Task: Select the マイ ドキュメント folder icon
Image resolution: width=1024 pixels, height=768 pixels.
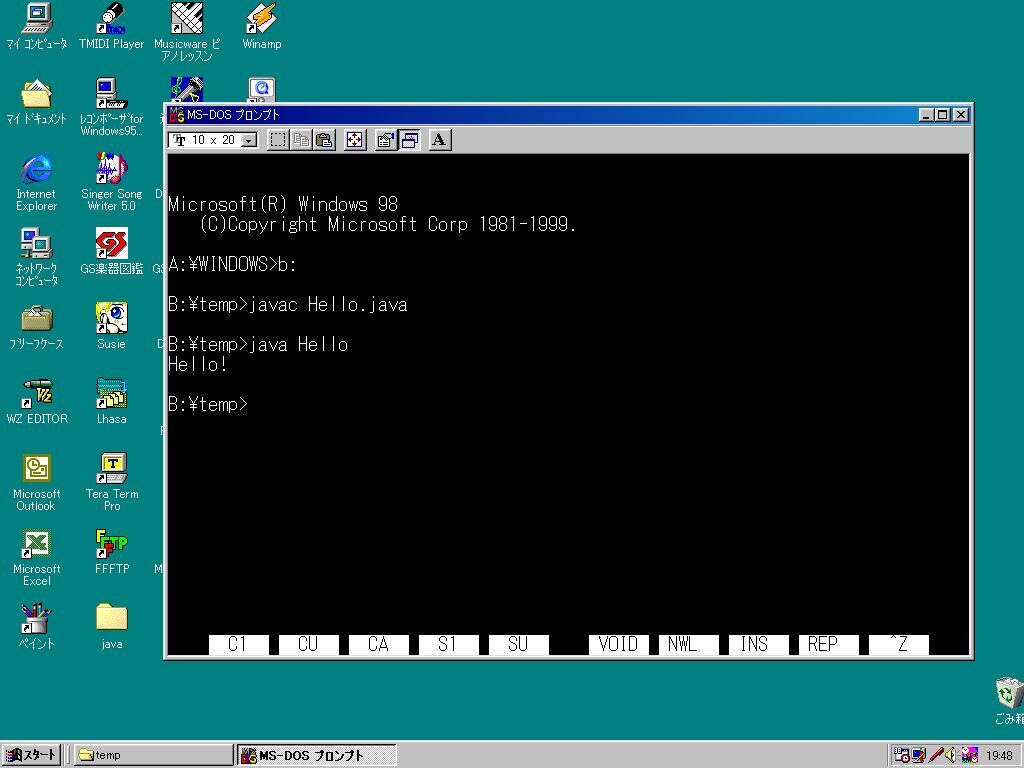Action: click(37, 102)
